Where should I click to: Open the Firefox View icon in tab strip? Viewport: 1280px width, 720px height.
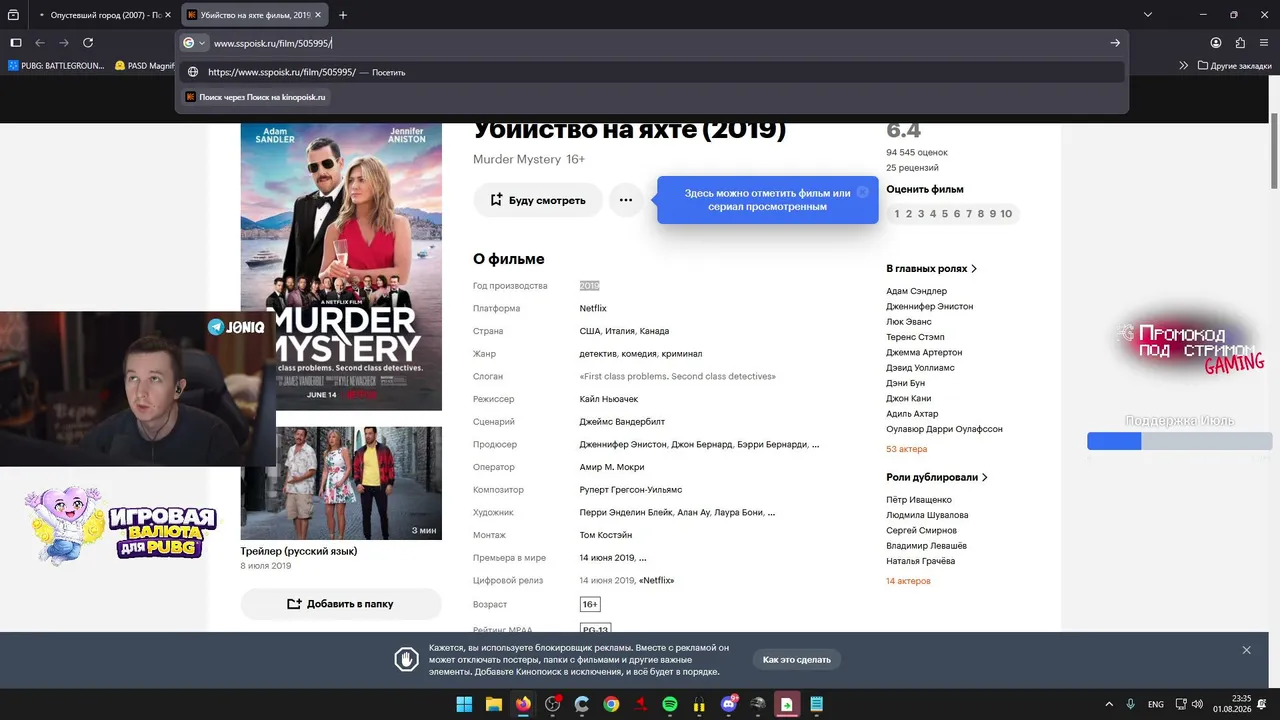(13, 15)
